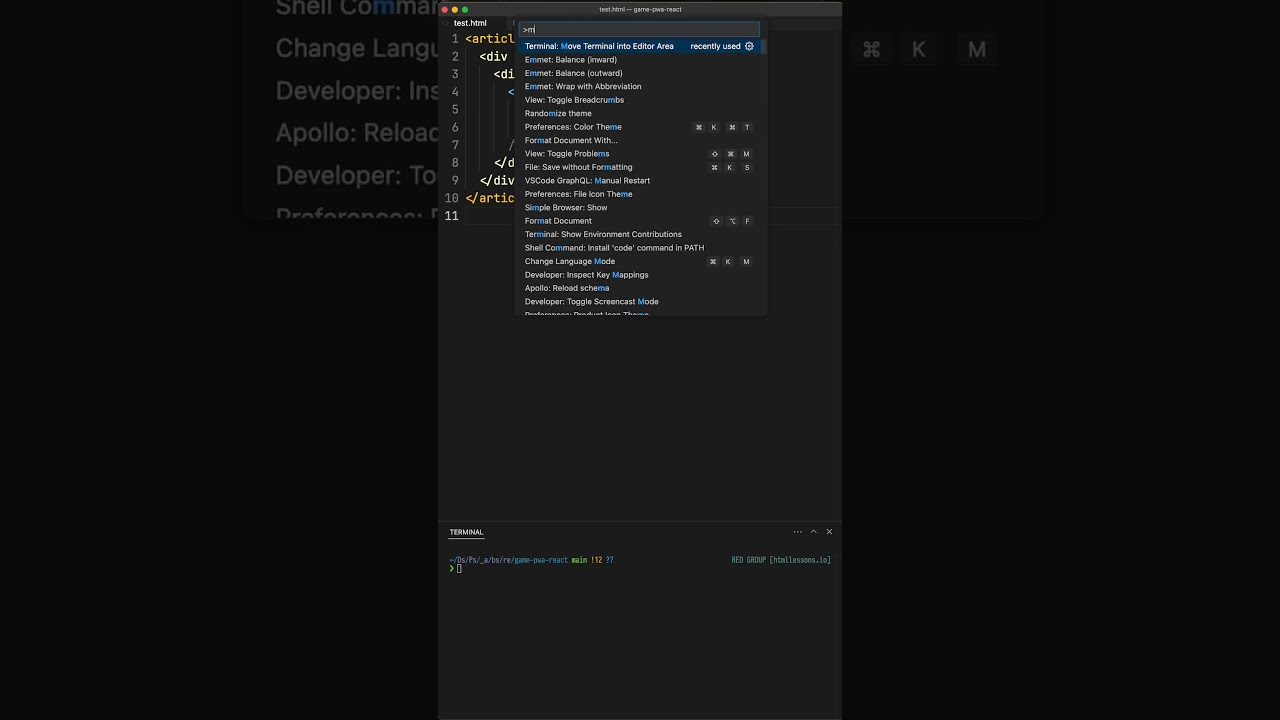Click line number 11 in the editor gutter
The height and width of the screenshot is (720, 1280).
tap(452, 216)
